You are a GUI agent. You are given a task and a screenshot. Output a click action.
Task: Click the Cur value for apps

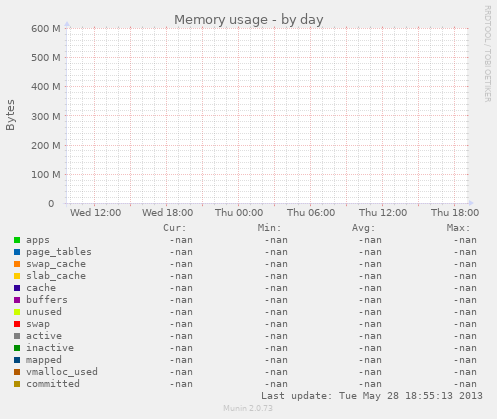181,240
